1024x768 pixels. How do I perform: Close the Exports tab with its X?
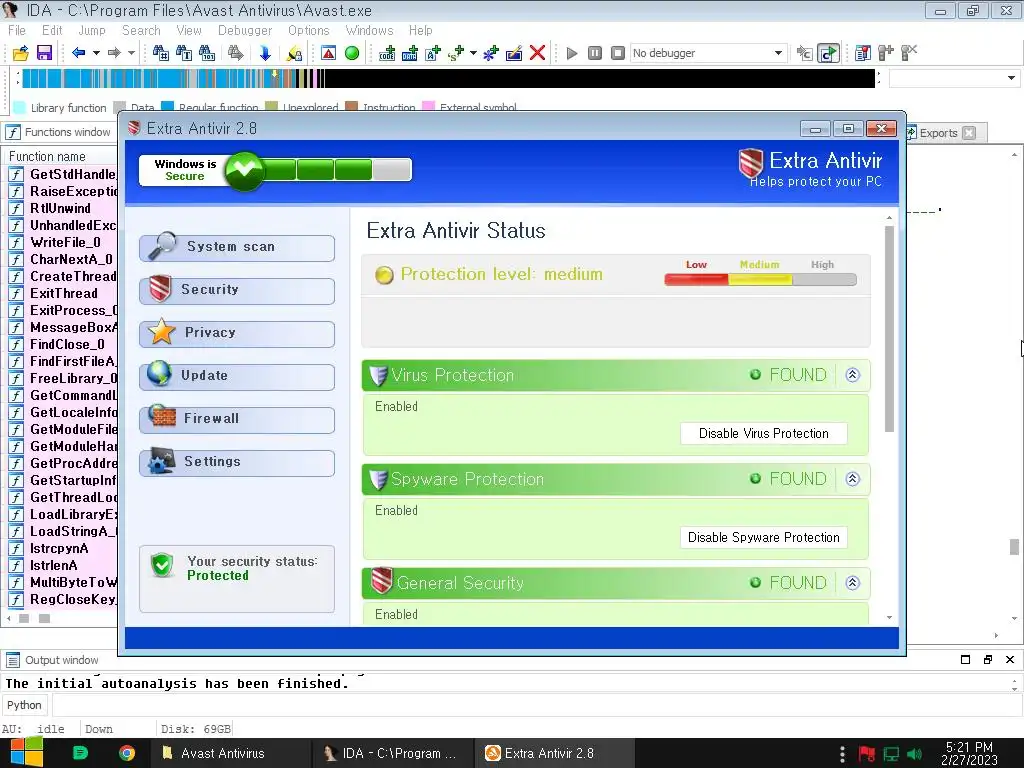[x=969, y=133]
